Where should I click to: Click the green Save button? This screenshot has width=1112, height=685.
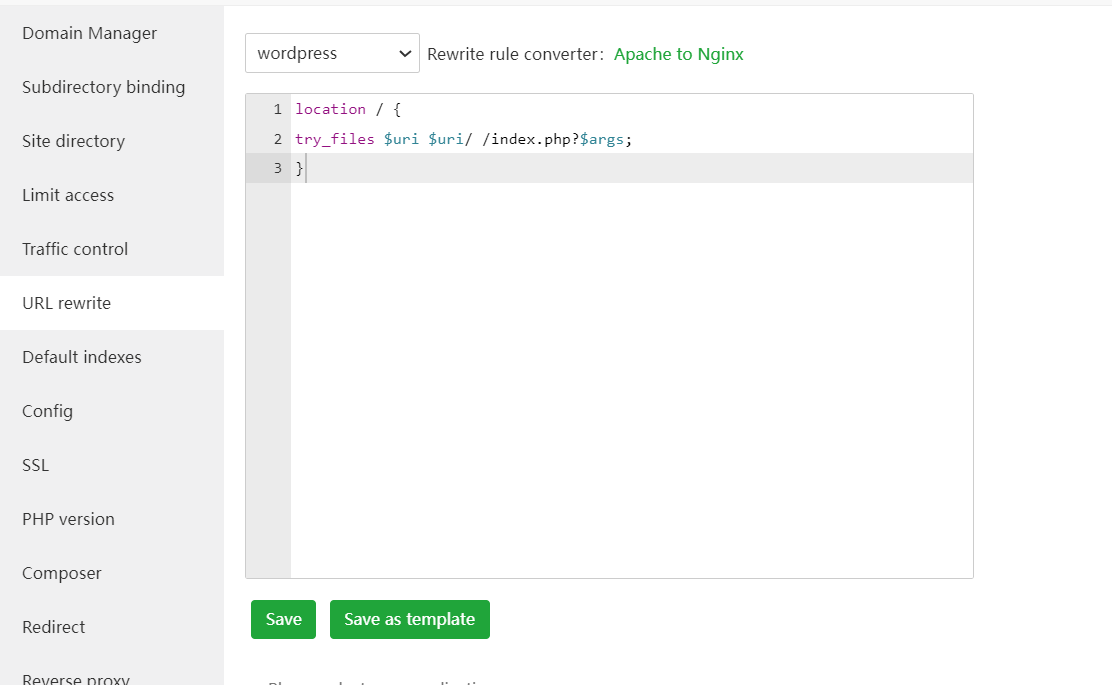283,619
